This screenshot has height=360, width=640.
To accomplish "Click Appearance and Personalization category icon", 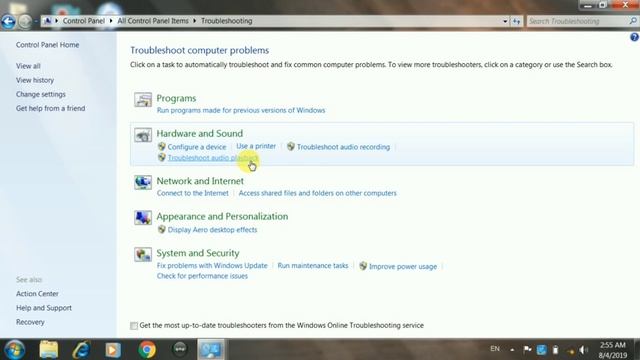I will tap(143, 218).
